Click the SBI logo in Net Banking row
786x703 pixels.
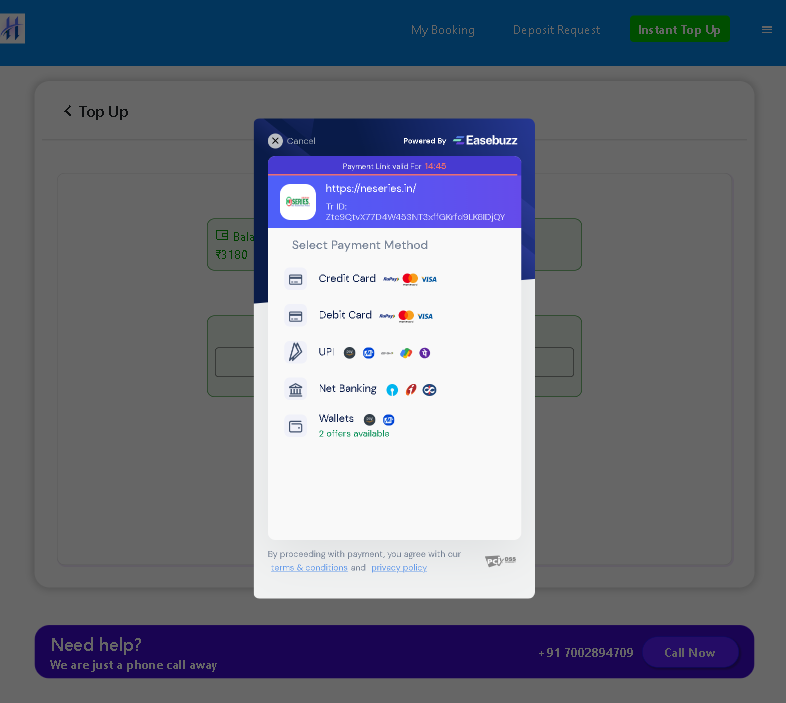pos(392,390)
